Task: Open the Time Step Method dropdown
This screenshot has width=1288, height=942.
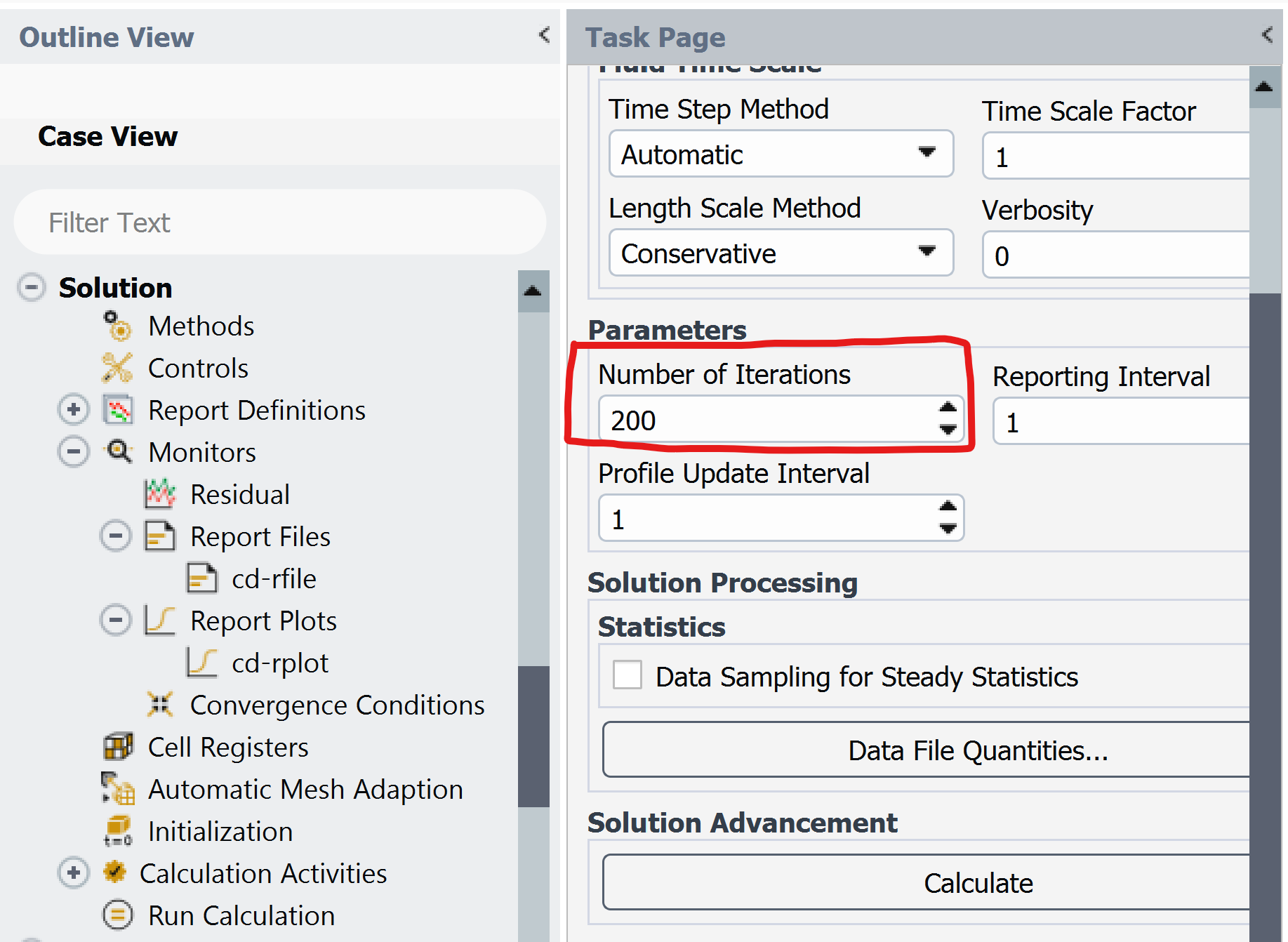Action: [781, 154]
